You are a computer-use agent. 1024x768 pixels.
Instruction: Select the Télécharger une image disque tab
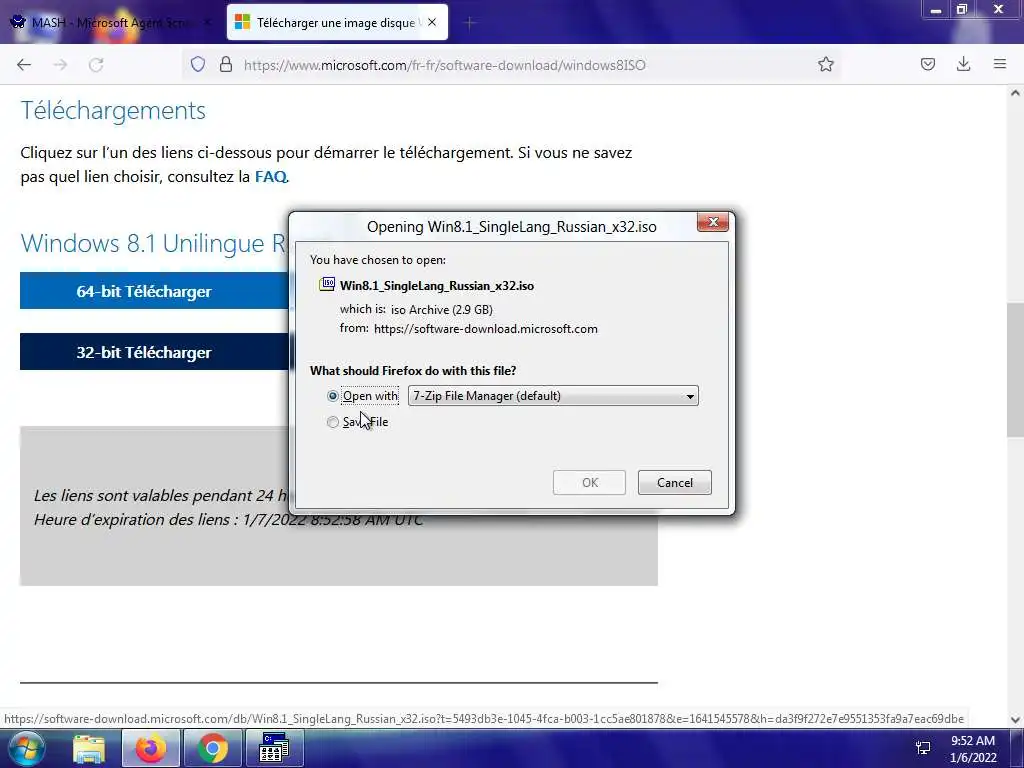(338, 23)
